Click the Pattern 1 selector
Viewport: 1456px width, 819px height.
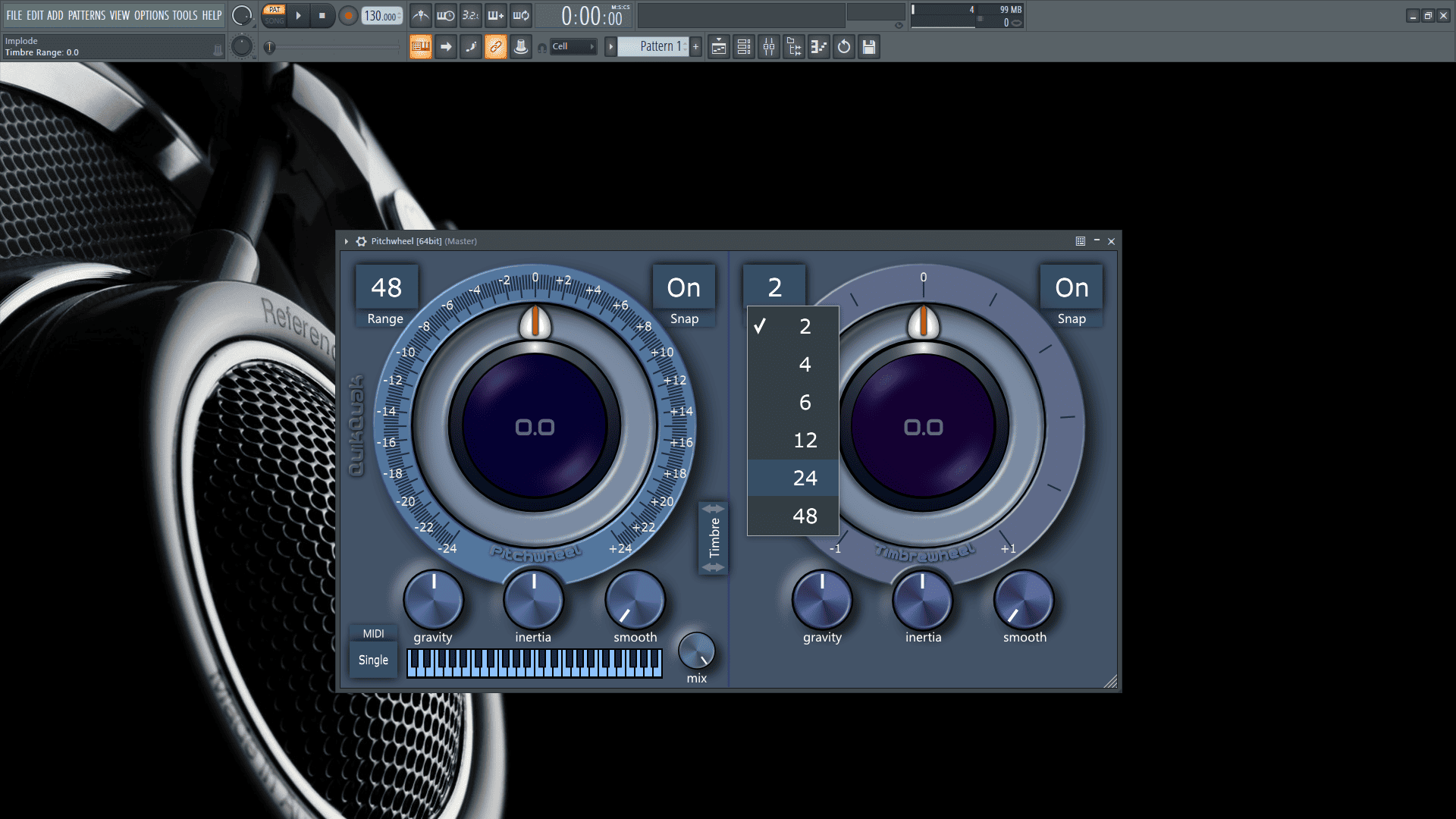(654, 46)
